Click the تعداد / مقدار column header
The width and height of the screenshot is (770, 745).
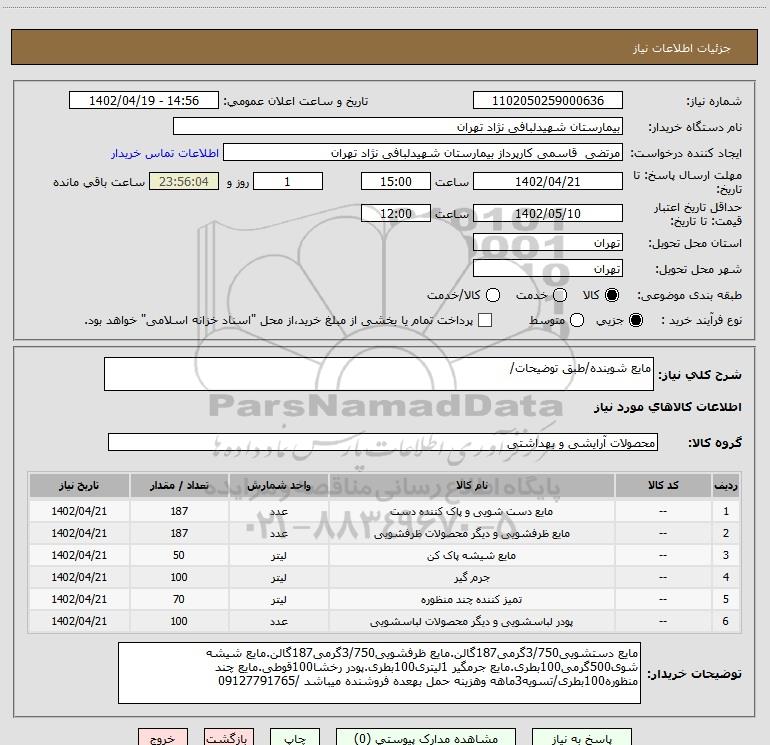(x=179, y=485)
